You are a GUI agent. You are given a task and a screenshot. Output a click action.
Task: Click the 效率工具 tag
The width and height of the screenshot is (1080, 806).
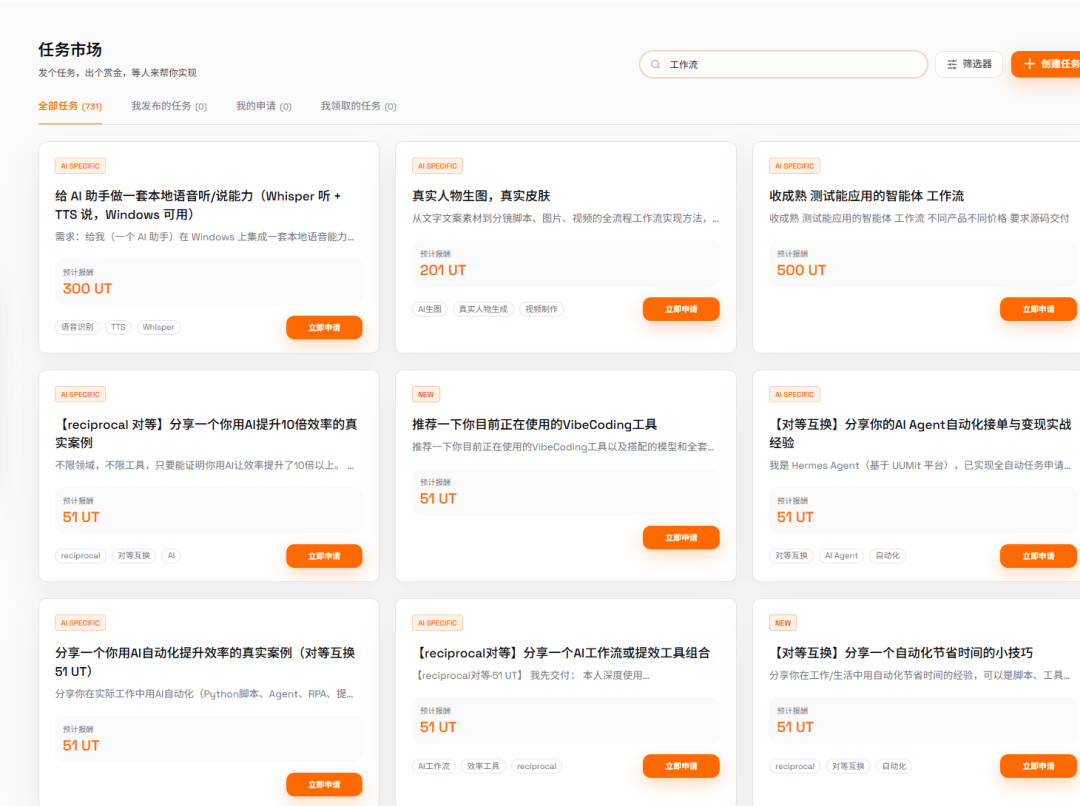click(484, 766)
